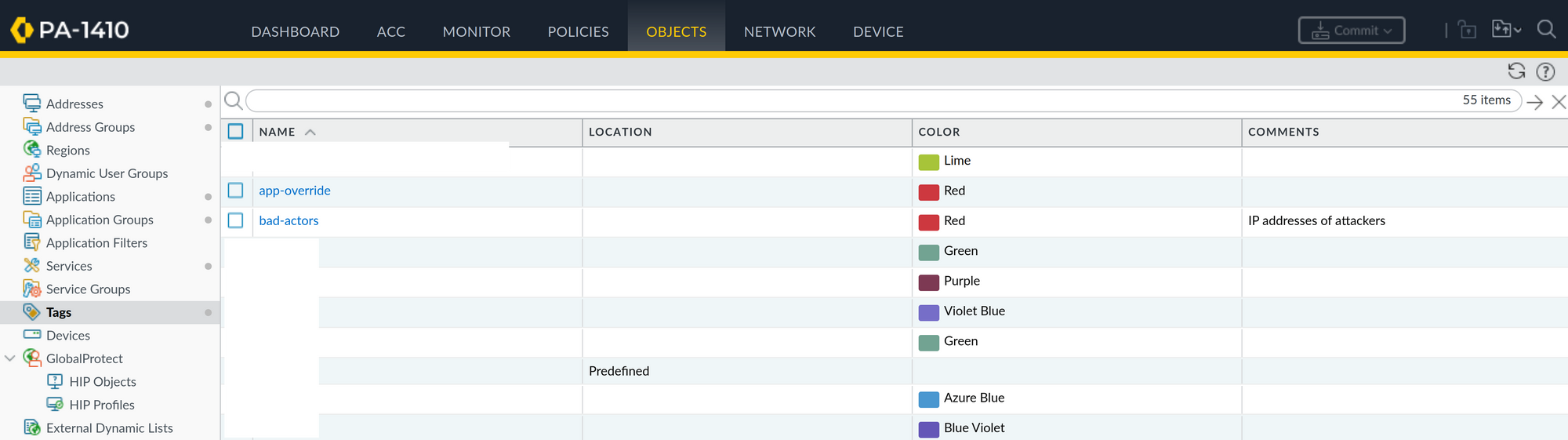Switch to the NETWORK tab
The width and height of the screenshot is (1568, 440).
[x=779, y=31]
